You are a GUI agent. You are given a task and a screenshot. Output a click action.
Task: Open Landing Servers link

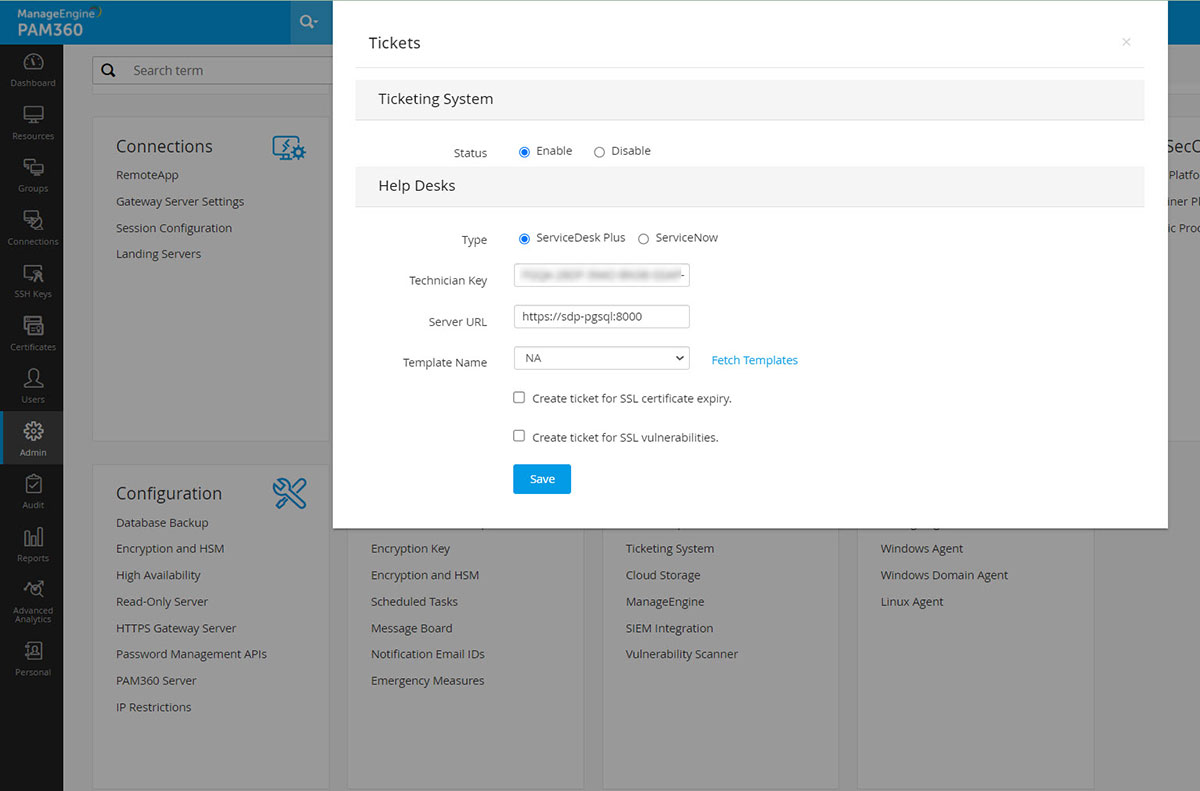[x=158, y=254]
